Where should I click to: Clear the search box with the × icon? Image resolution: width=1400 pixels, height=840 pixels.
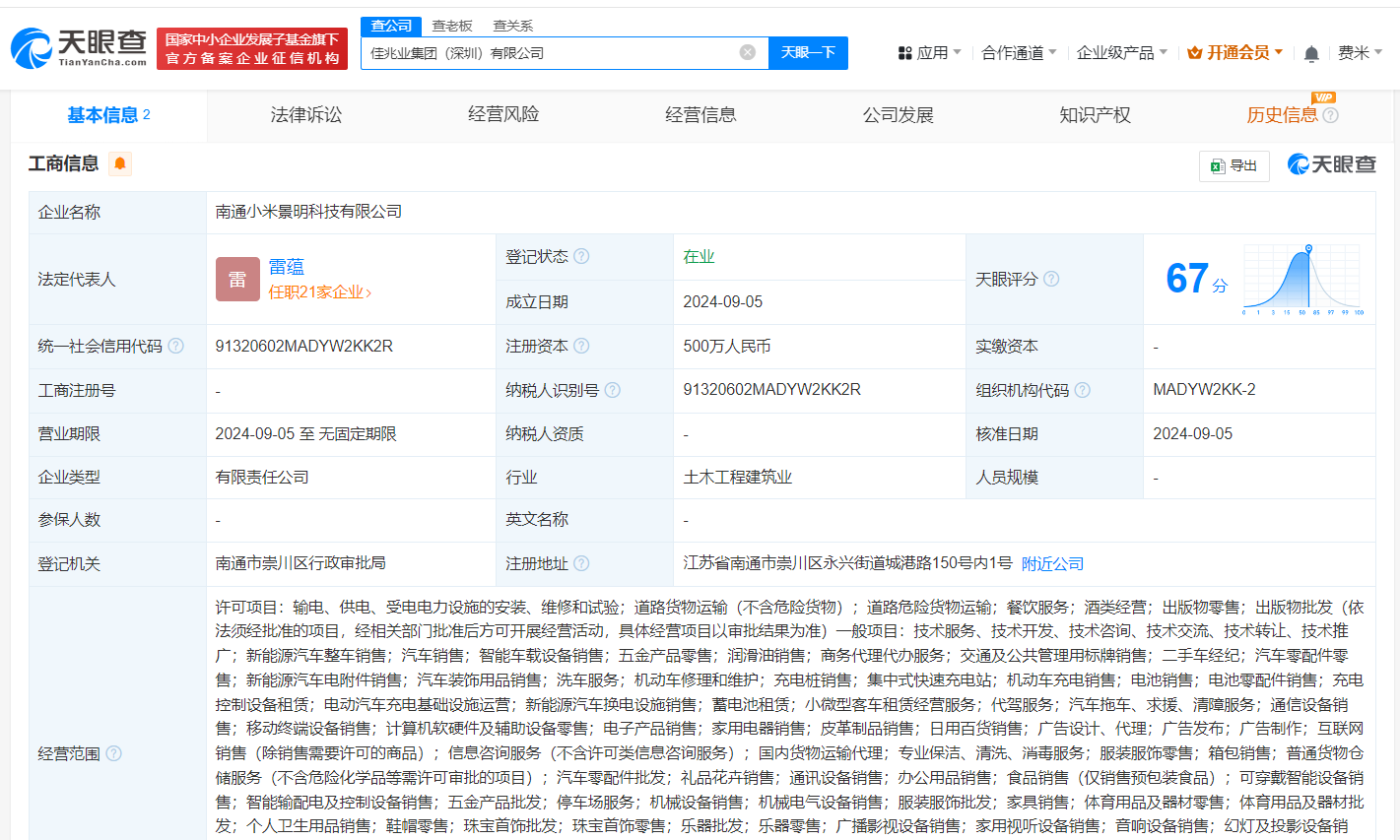[747, 53]
